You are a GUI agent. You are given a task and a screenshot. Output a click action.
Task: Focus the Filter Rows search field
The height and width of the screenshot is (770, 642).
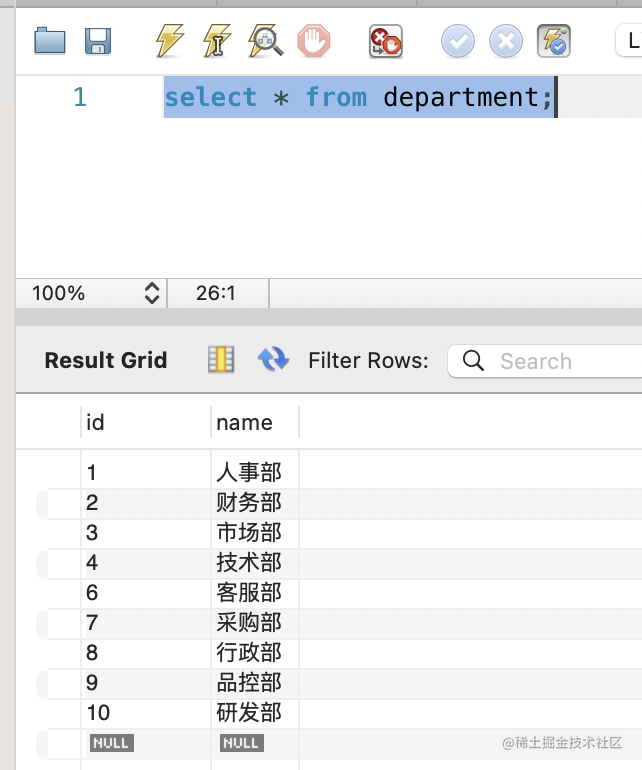pos(545,361)
